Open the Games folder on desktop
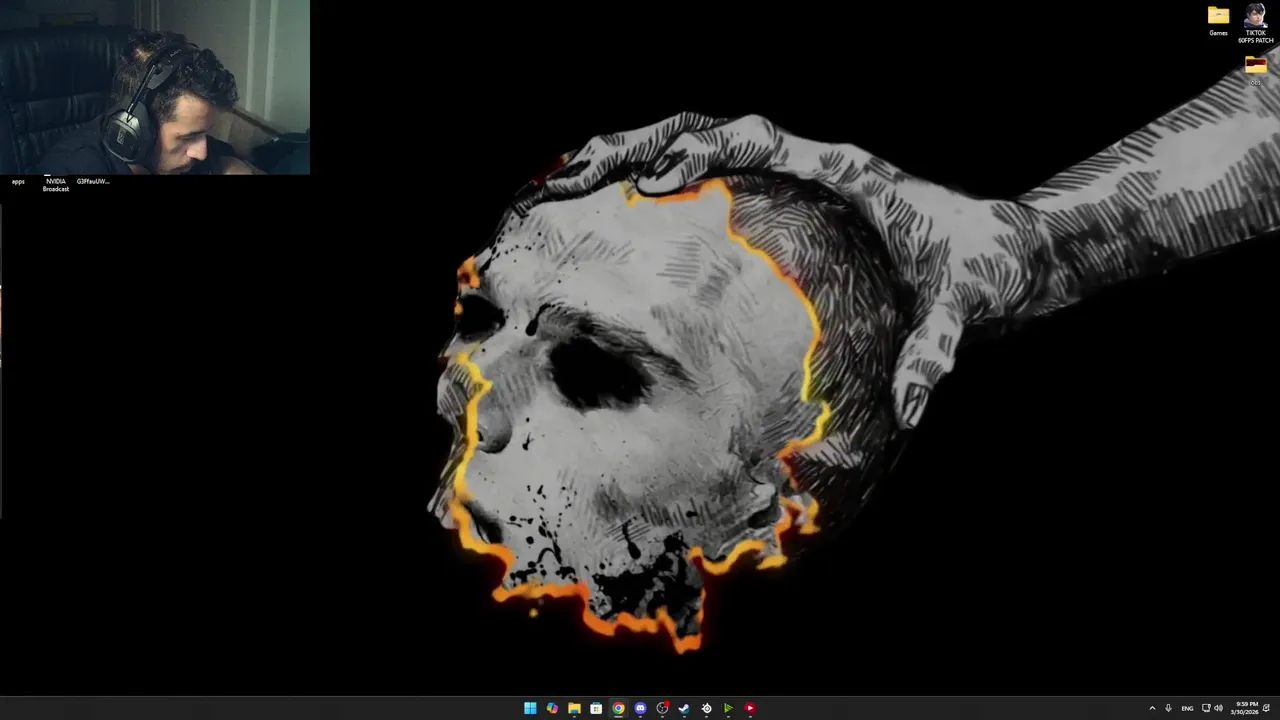The width and height of the screenshot is (1280, 720). tap(1218, 20)
